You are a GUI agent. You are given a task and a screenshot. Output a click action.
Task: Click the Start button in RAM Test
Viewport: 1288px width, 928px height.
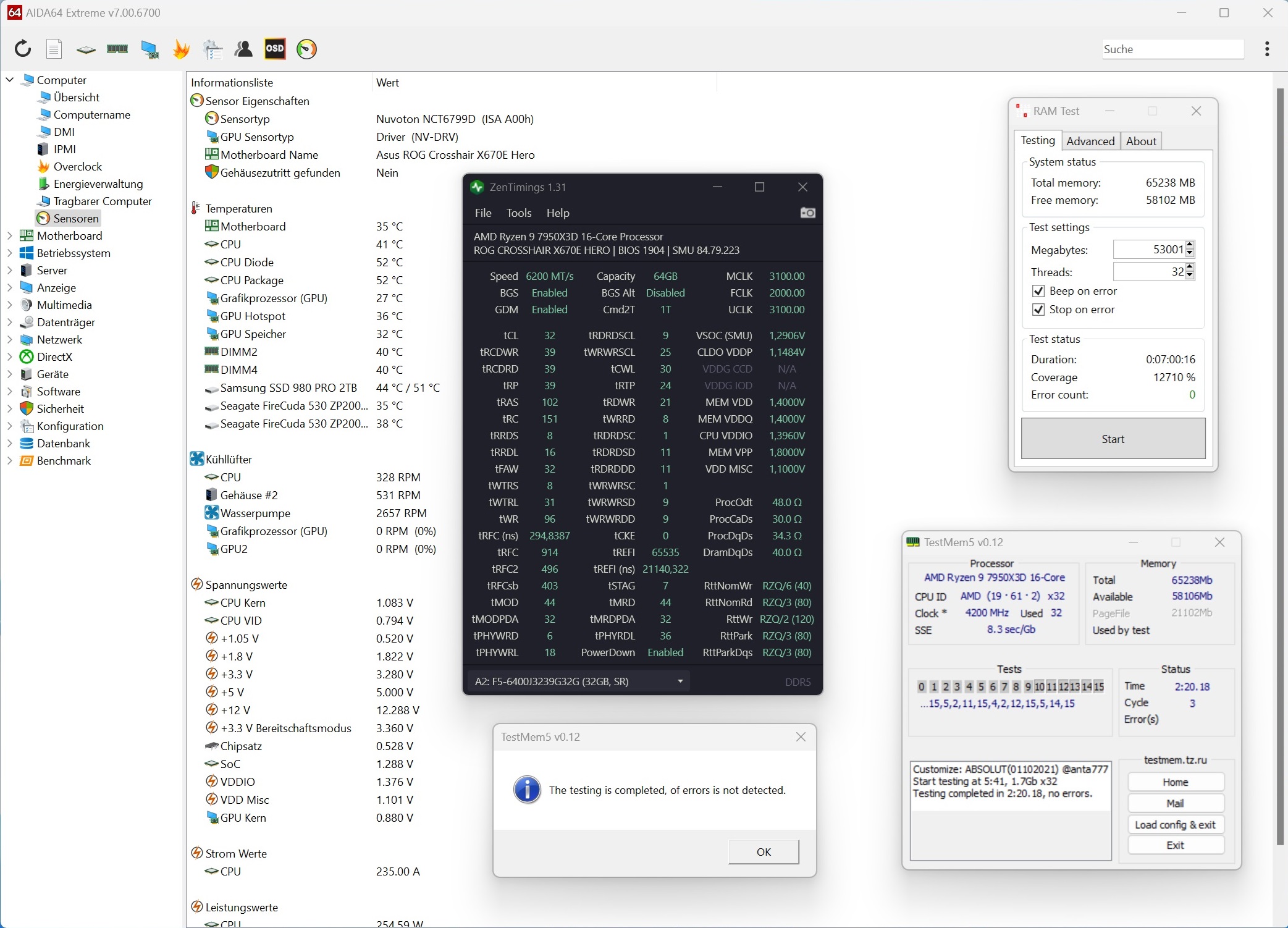[x=1113, y=439]
